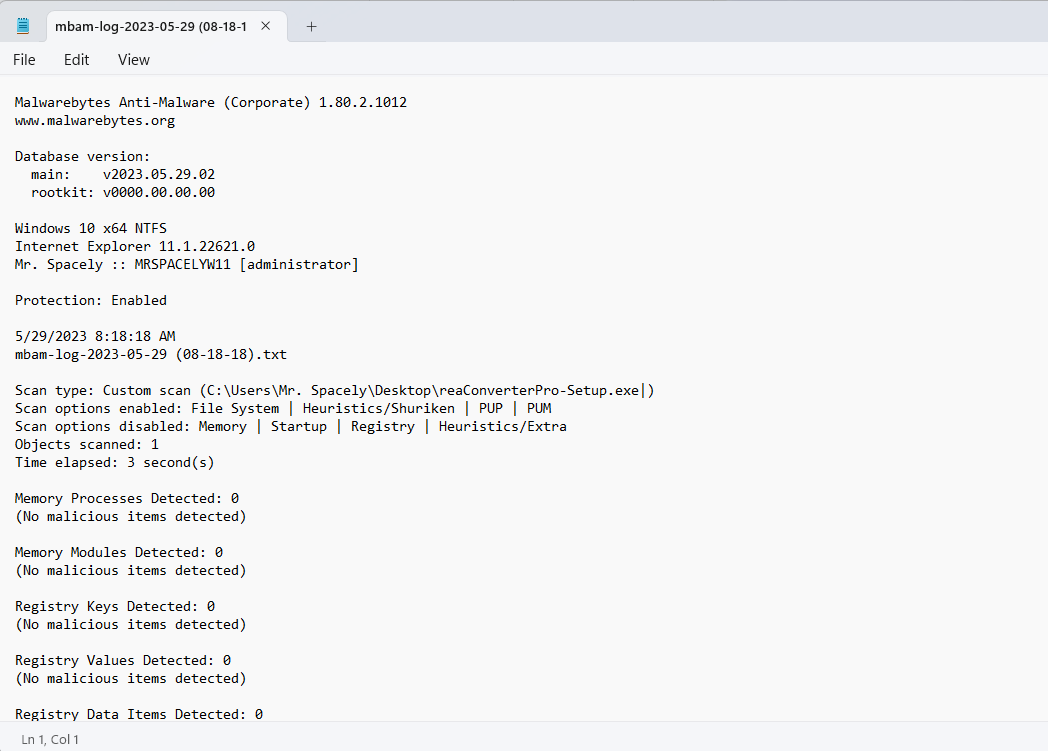This screenshot has height=751, width=1048.
Task: Click the 'Scan options disabled' line
Action: (291, 427)
